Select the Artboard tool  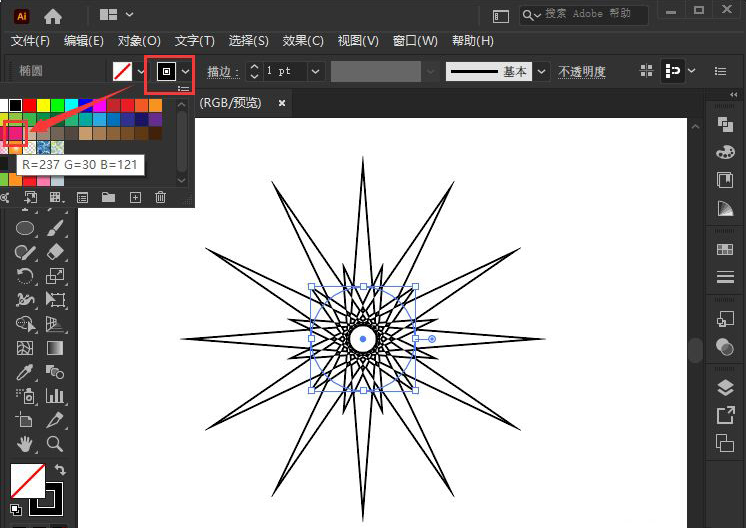click(25, 420)
